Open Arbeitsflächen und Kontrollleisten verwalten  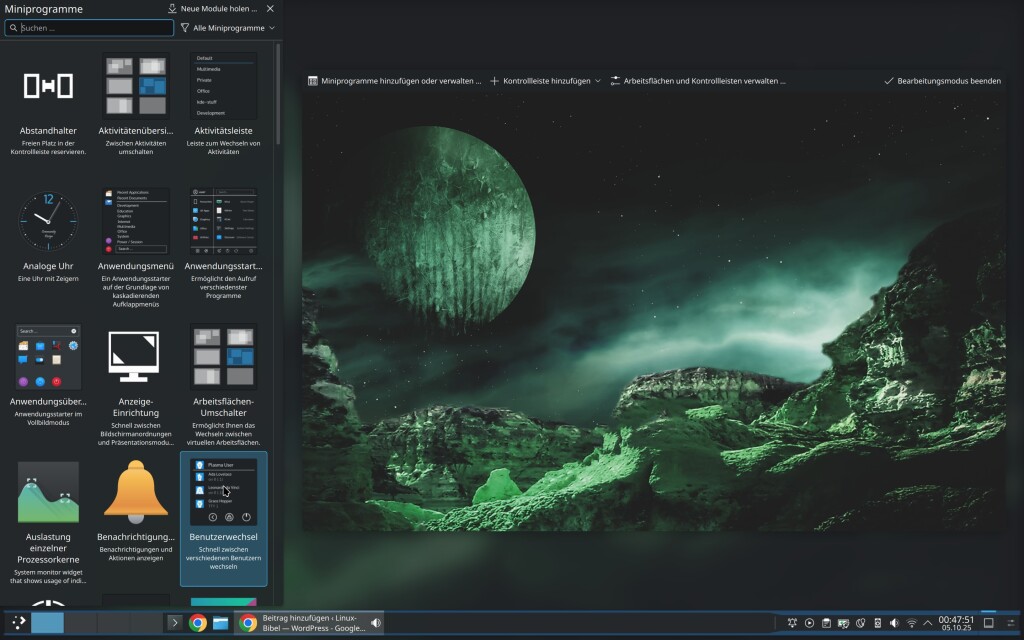pos(697,81)
